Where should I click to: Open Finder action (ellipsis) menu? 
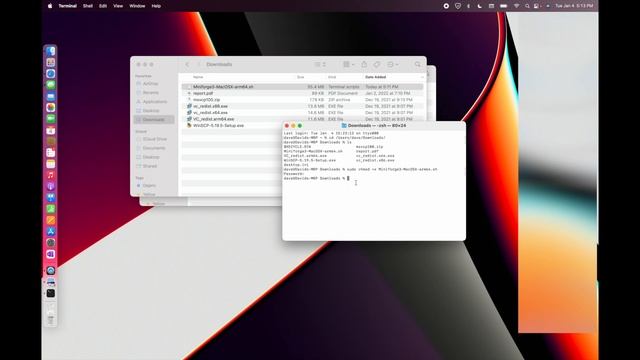(392, 64)
